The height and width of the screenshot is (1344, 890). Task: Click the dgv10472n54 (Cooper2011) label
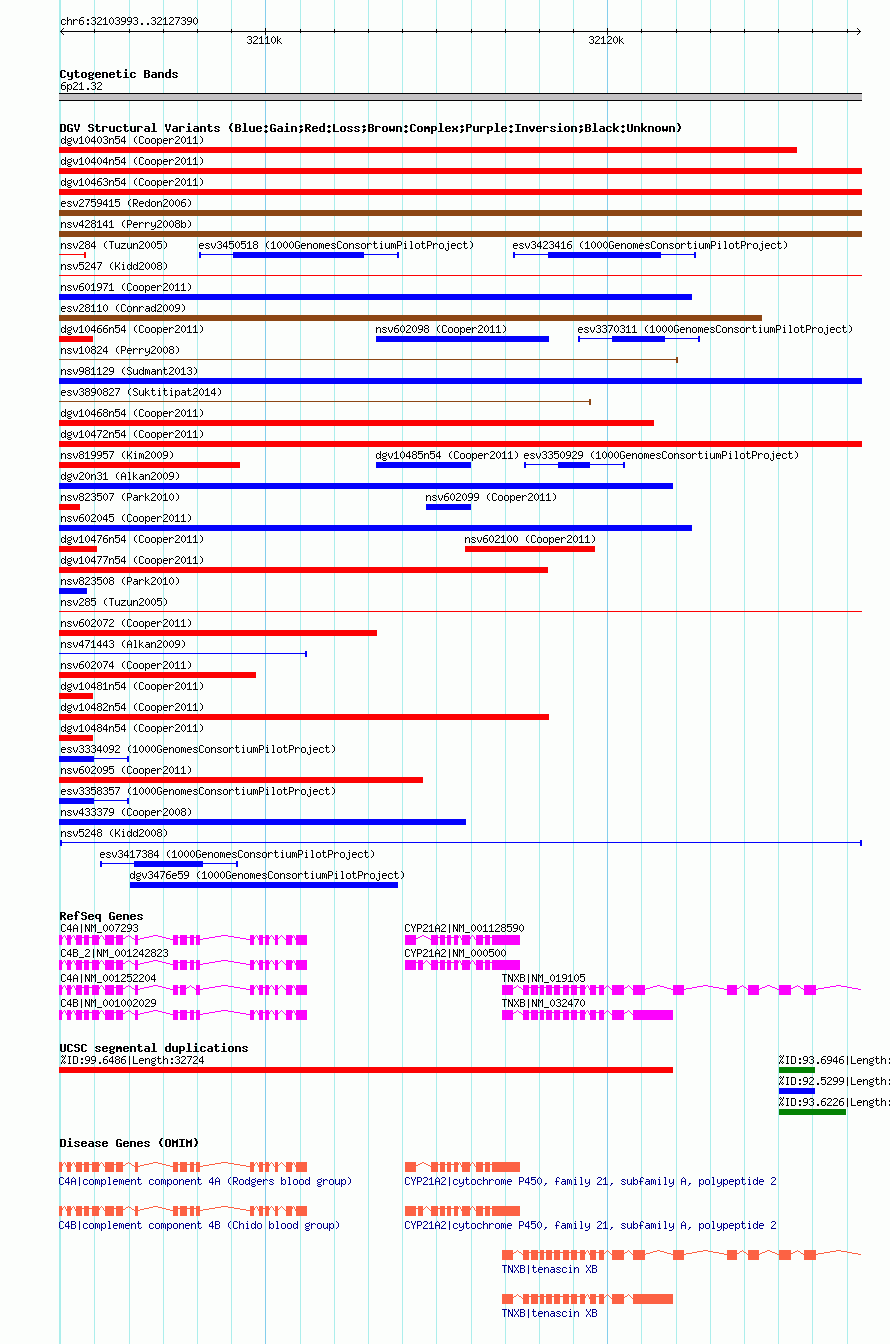132,434
